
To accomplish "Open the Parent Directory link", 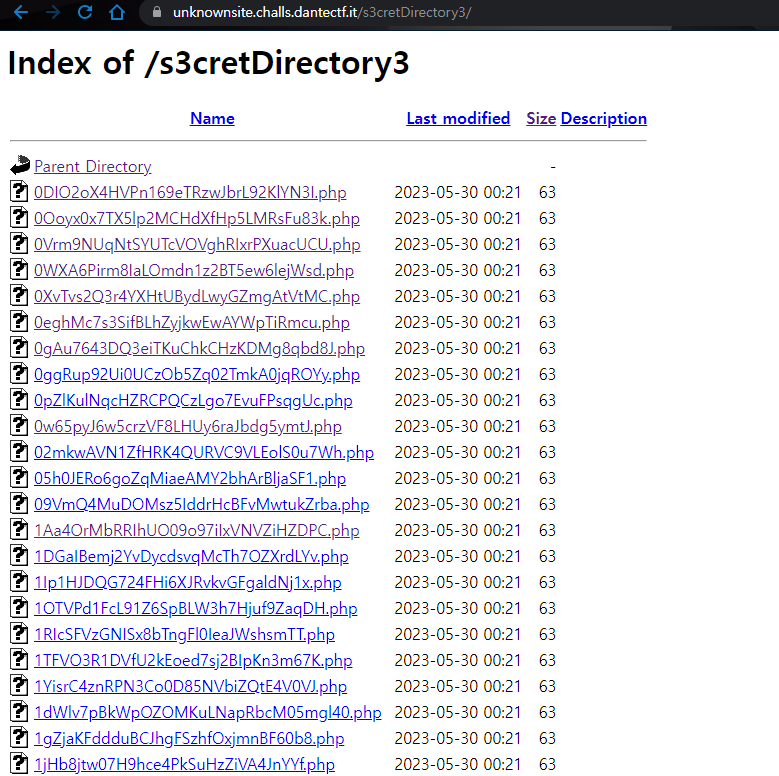I will [x=93, y=166].
